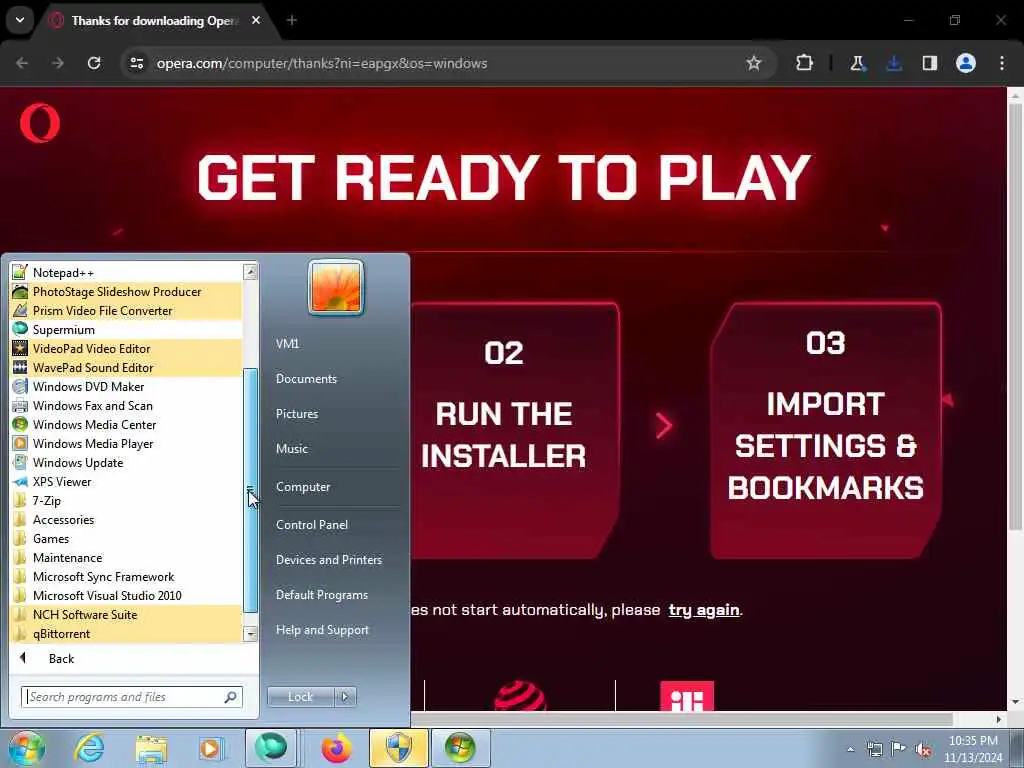Click the try again link

tap(703, 610)
